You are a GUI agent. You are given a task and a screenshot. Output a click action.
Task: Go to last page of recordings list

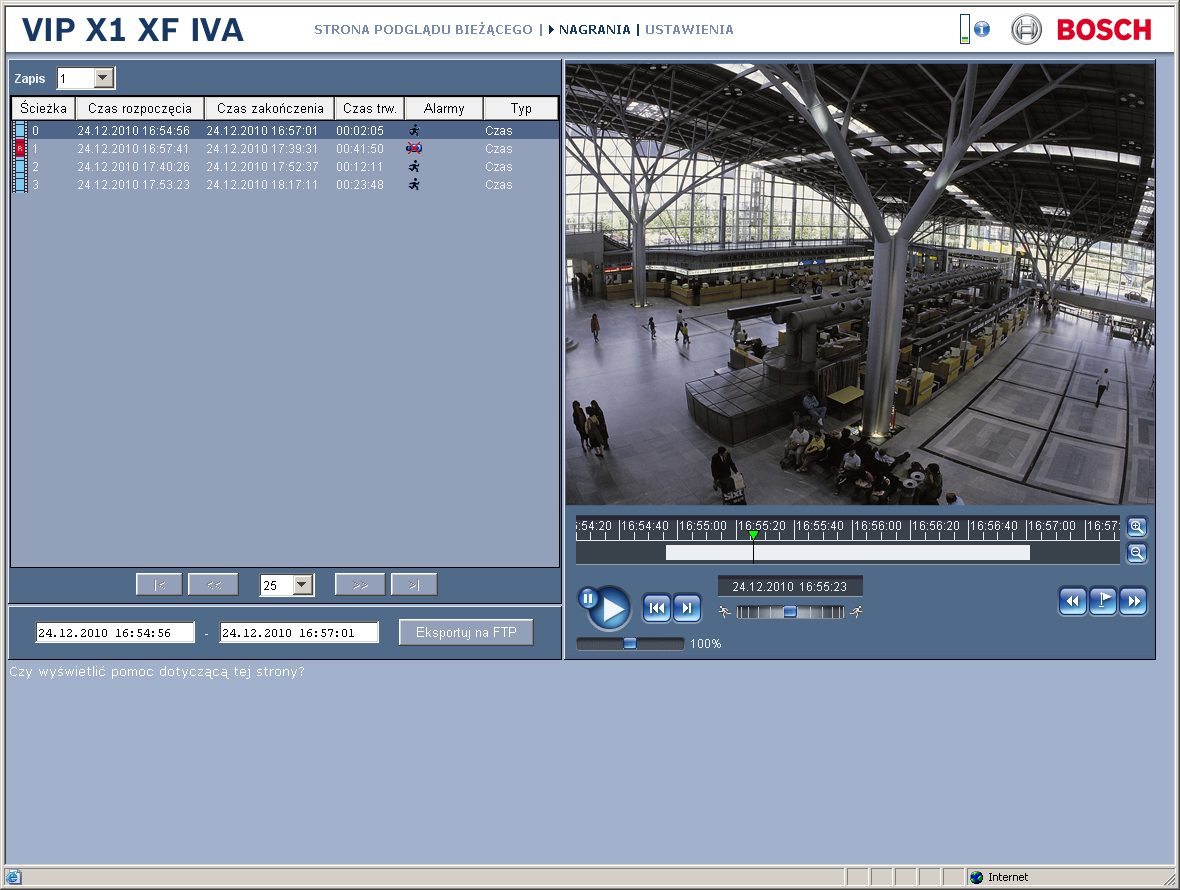point(414,585)
